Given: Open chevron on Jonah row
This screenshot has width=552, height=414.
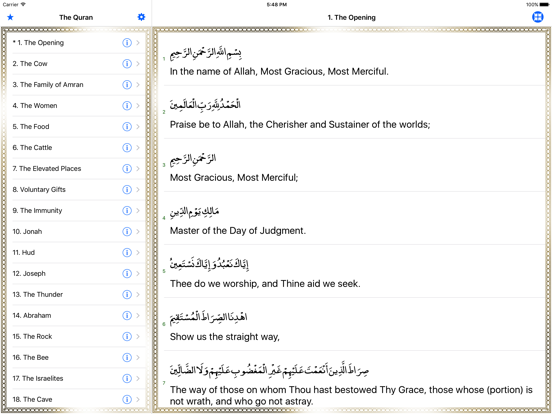Looking at the screenshot, I should coord(138,231).
